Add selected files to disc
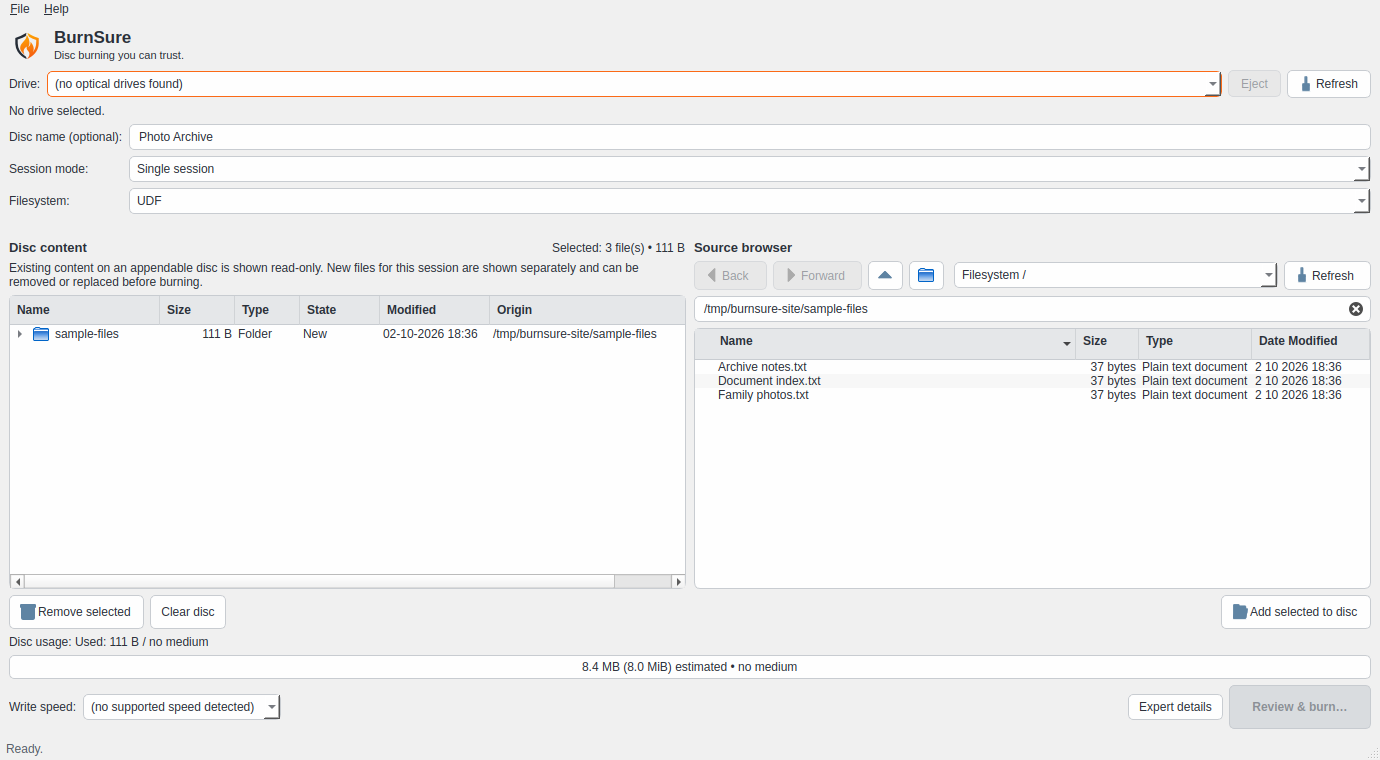The width and height of the screenshot is (1380, 760). coord(1295,612)
